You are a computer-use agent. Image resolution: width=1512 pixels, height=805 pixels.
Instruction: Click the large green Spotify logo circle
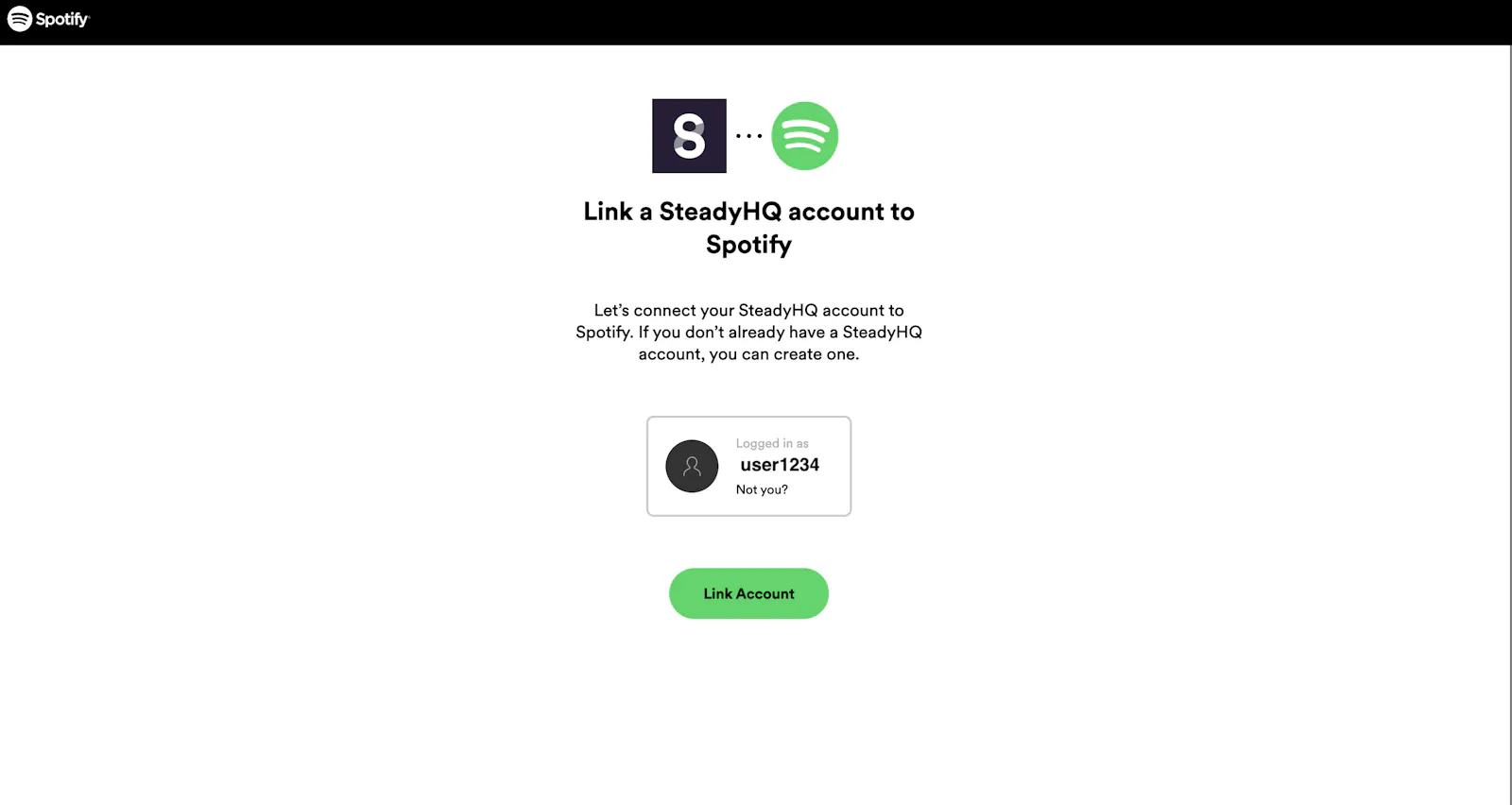coord(805,136)
